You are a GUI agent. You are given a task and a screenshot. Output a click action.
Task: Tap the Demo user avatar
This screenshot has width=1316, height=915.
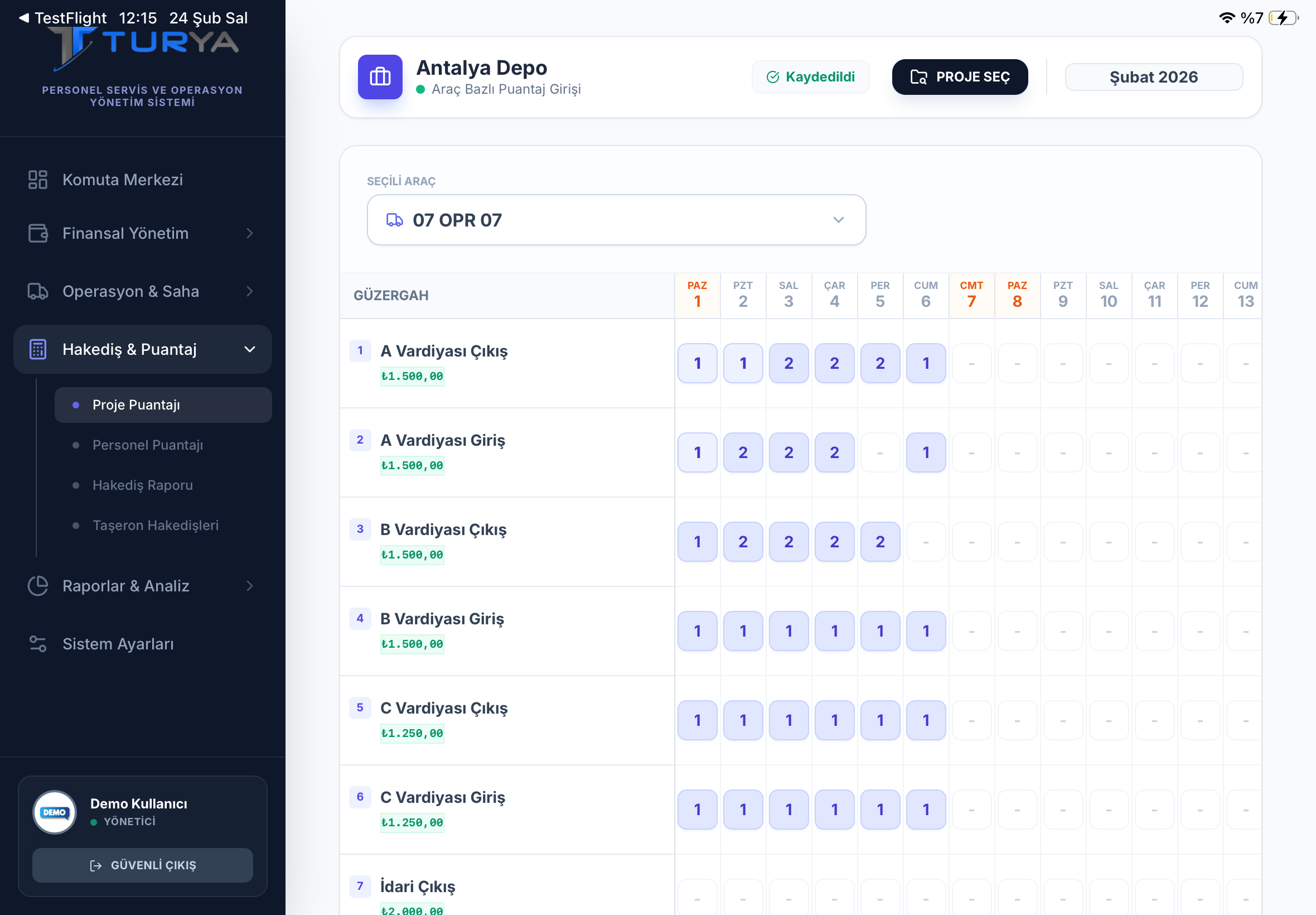(55, 812)
